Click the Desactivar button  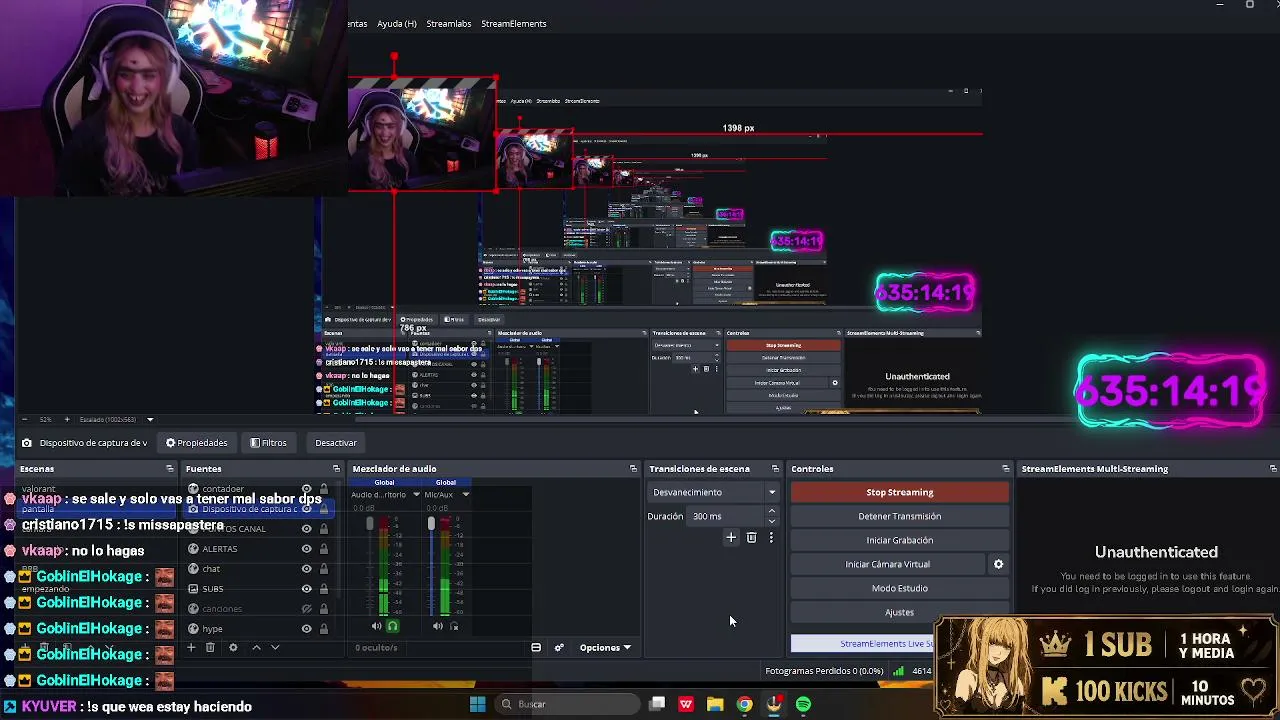coord(336,443)
